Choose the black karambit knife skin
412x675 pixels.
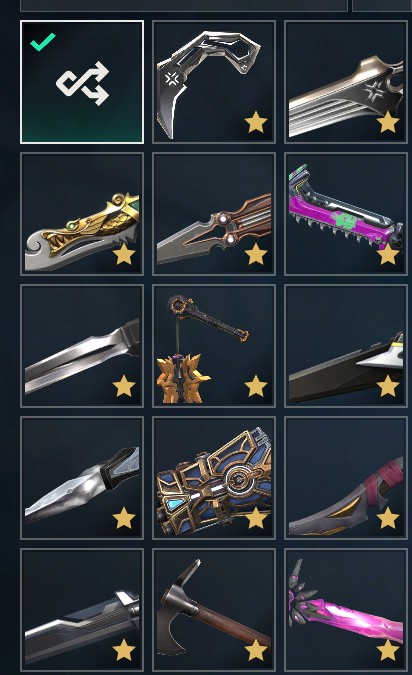214,82
